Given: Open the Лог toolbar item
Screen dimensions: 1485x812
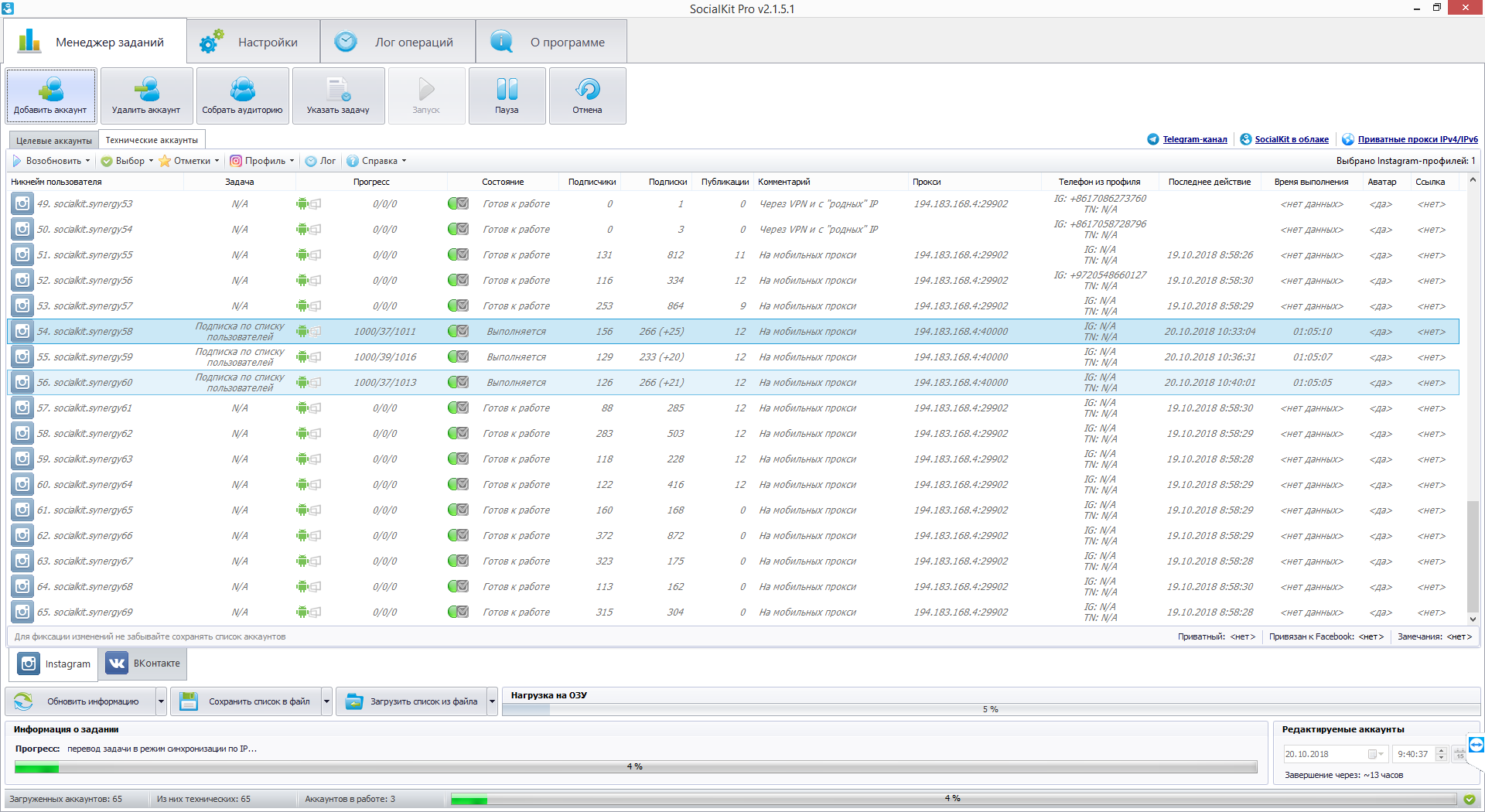Looking at the screenshot, I should [x=320, y=161].
